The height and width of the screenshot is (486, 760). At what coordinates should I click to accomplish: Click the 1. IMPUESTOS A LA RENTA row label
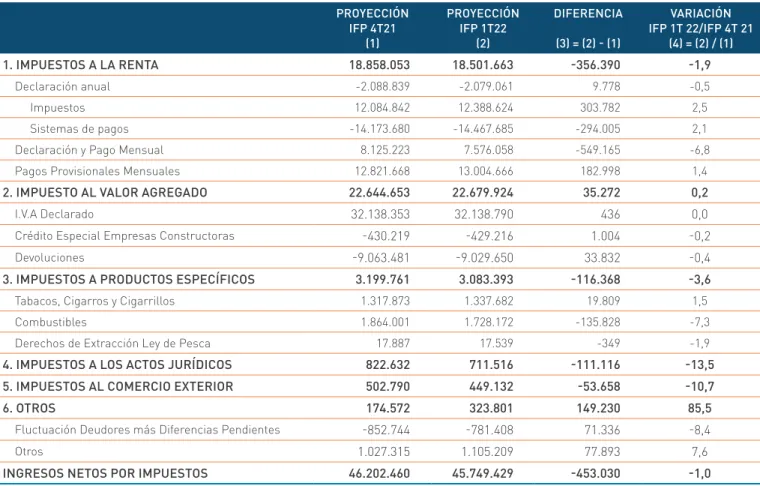point(80,65)
